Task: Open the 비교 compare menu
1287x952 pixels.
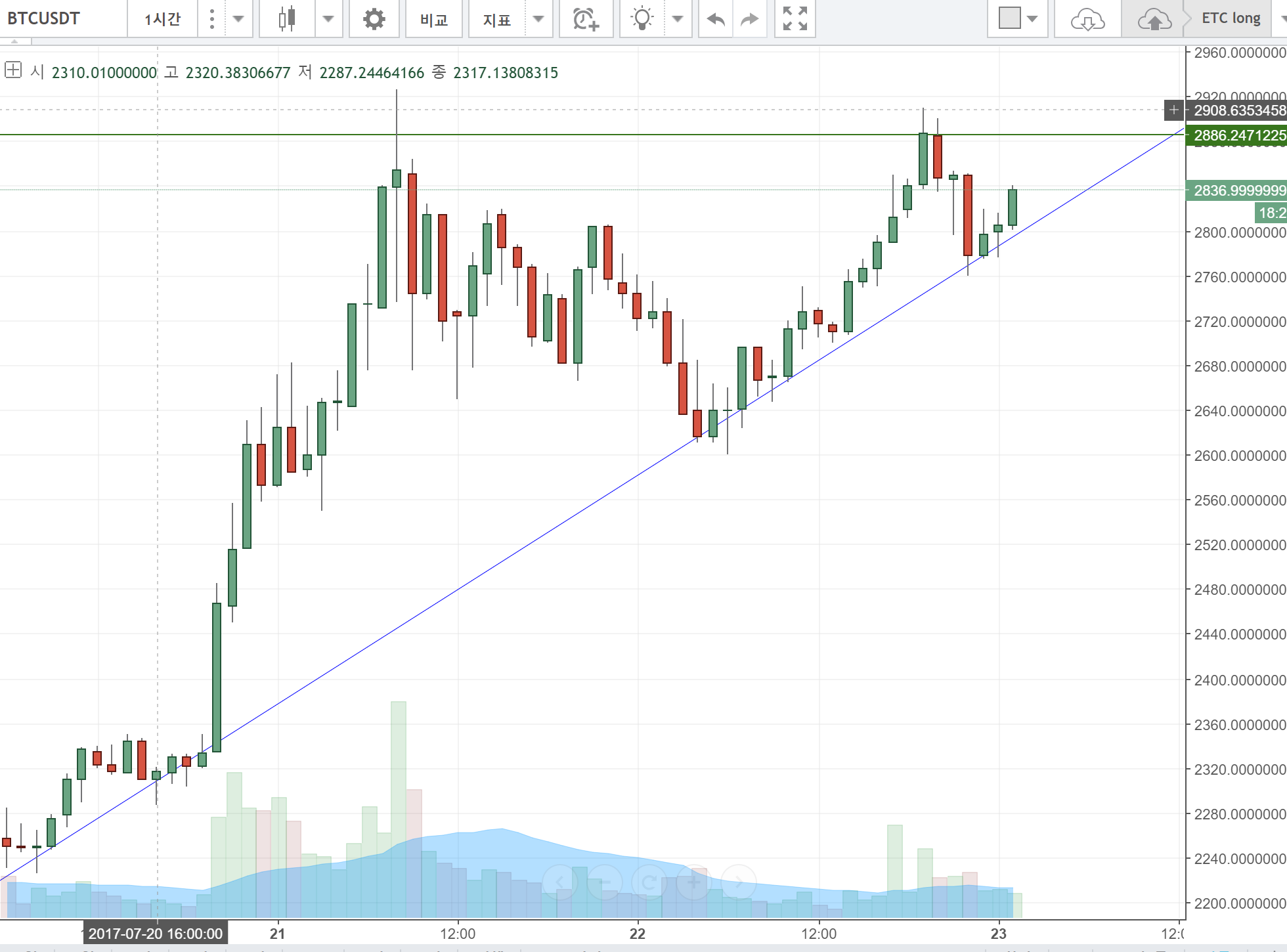Action: coord(434,20)
